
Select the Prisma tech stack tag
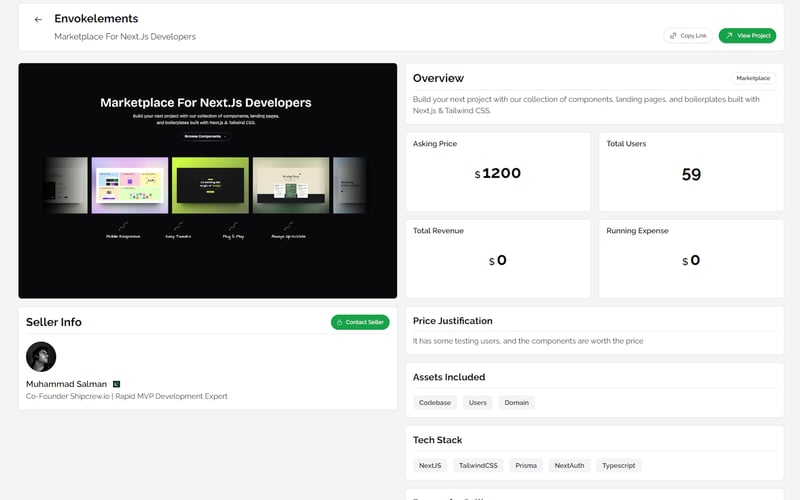(526, 465)
